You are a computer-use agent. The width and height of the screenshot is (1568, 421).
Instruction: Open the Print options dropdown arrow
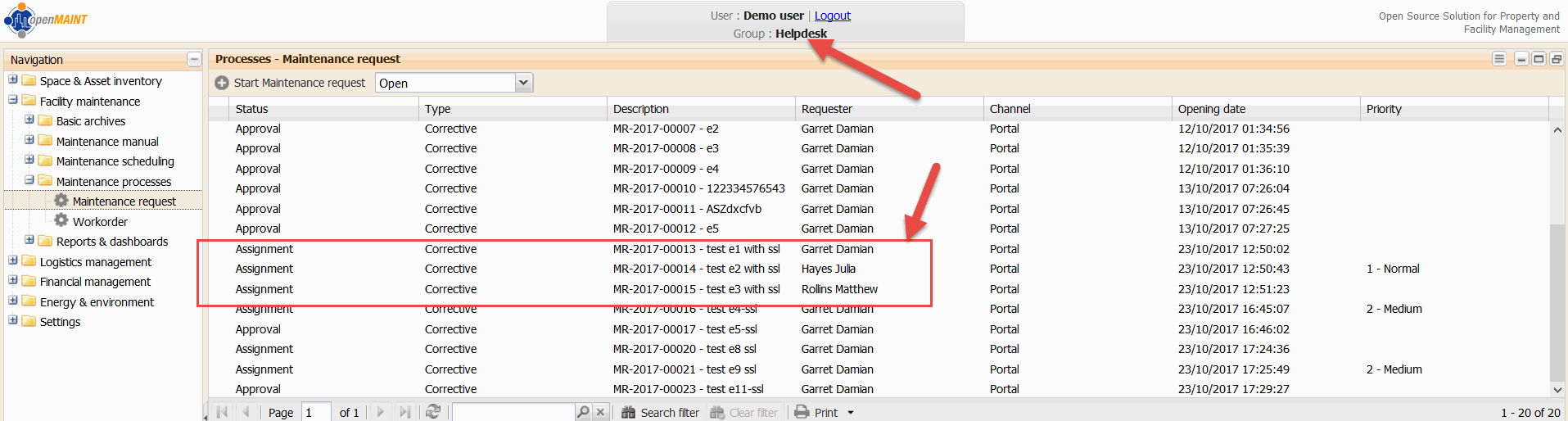(x=851, y=413)
